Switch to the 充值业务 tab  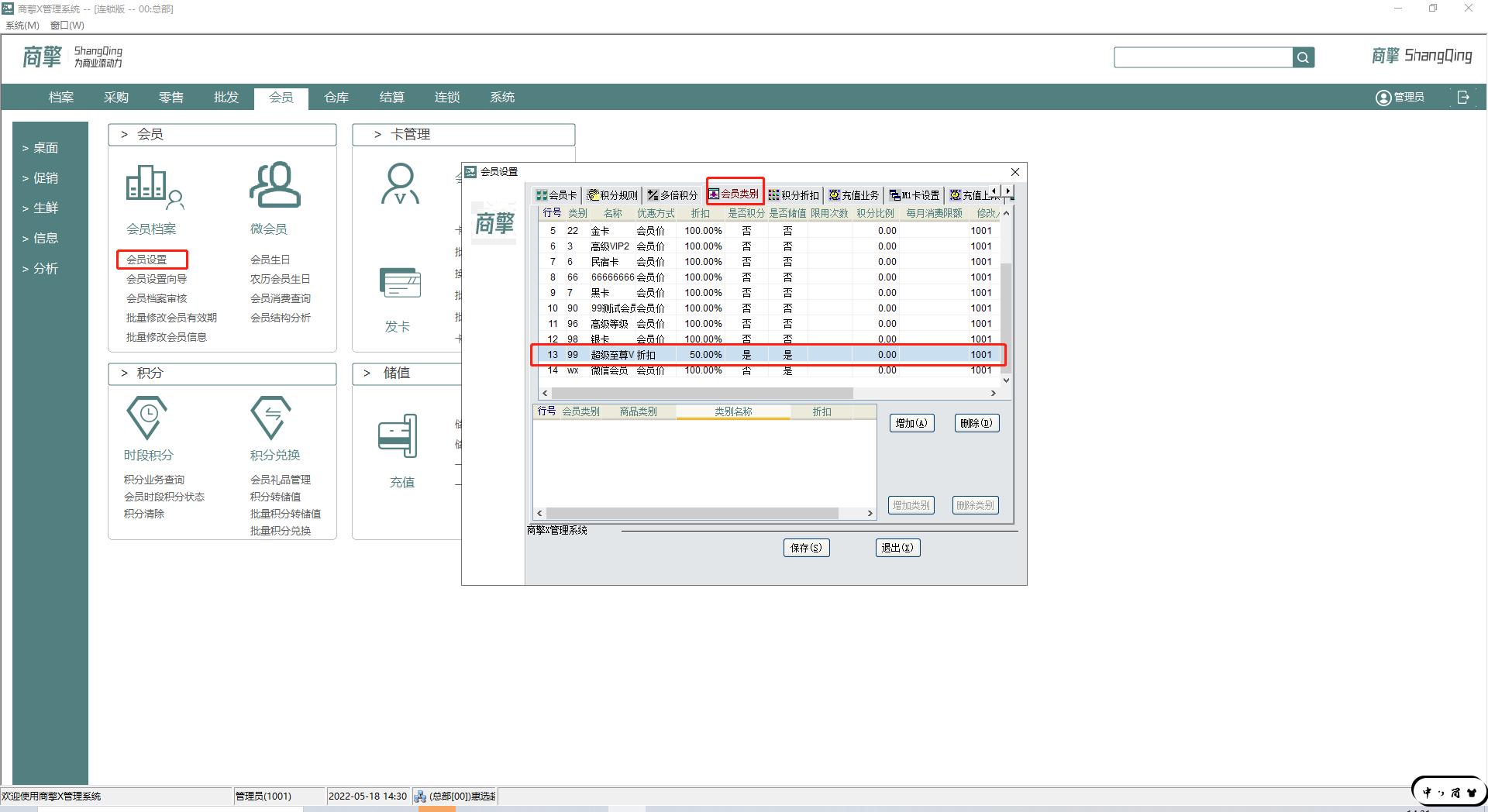[854, 195]
